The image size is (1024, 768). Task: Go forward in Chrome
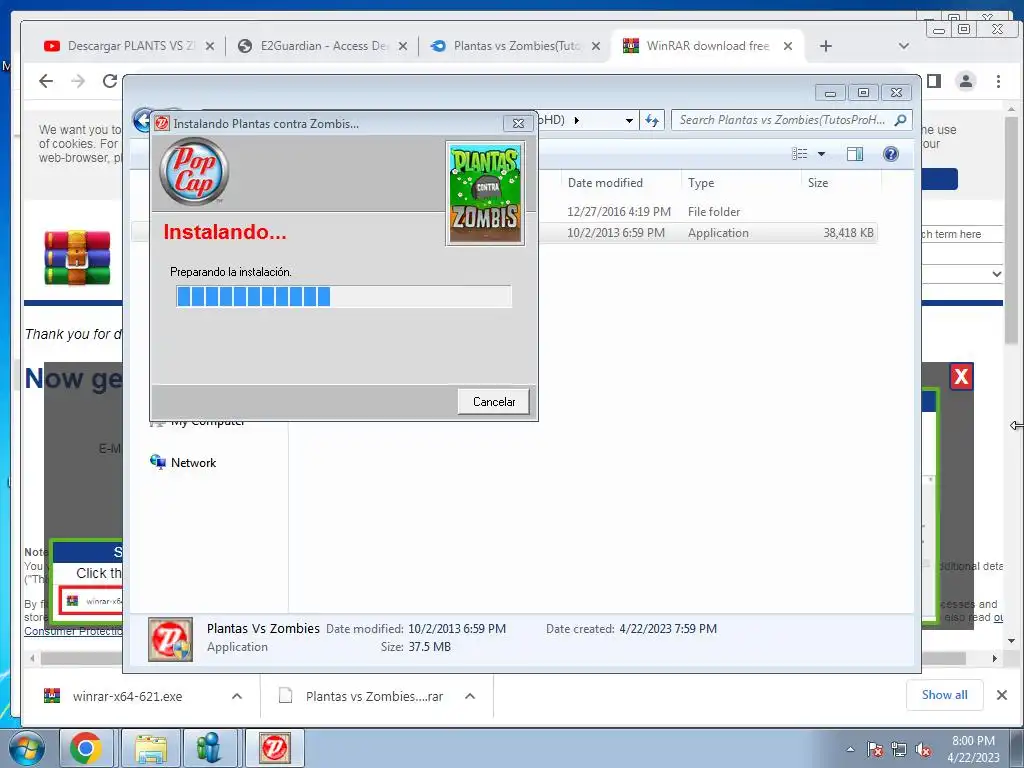pyautogui.click(x=78, y=81)
